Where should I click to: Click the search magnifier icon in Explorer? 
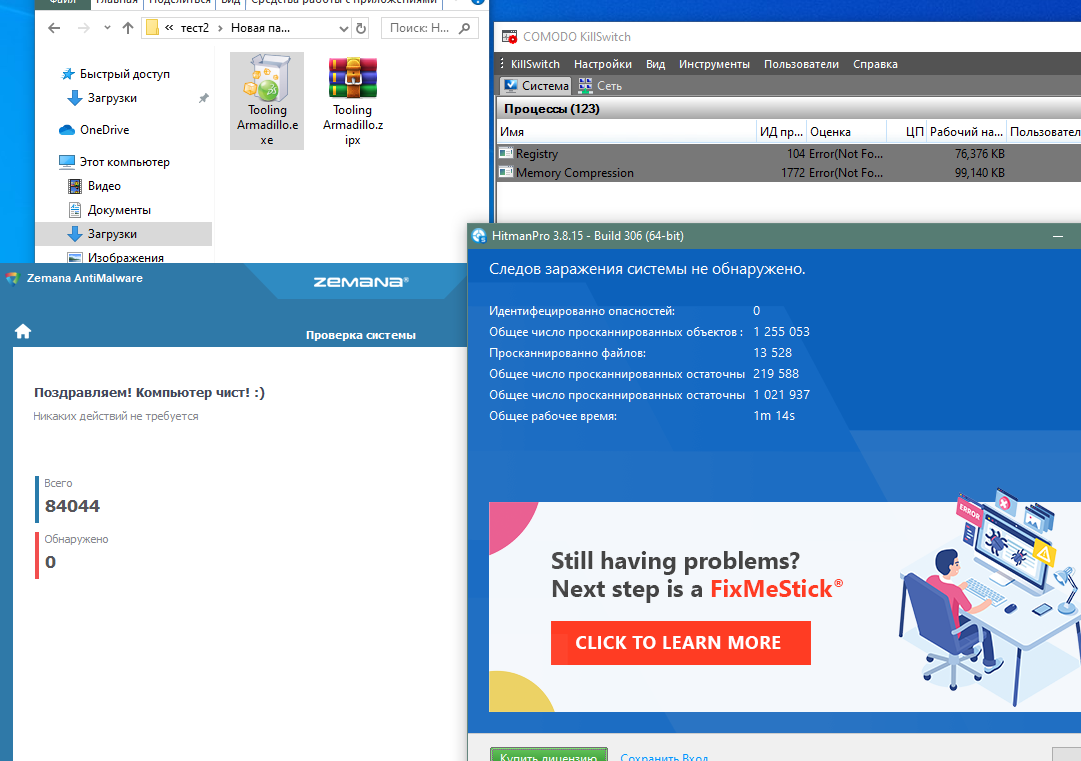click(x=465, y=28)
